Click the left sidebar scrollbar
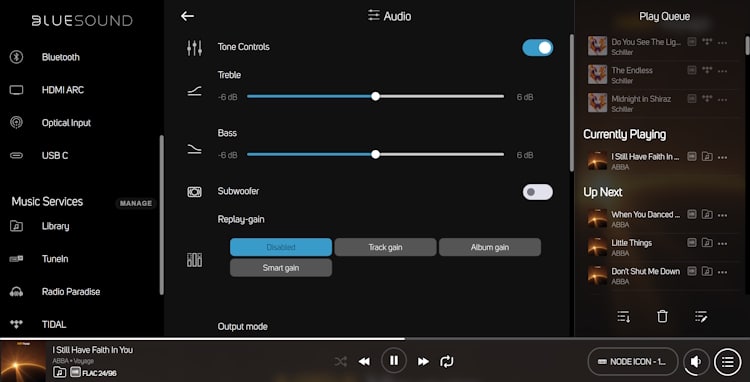The image size is (750, 382). click(162, 215)
